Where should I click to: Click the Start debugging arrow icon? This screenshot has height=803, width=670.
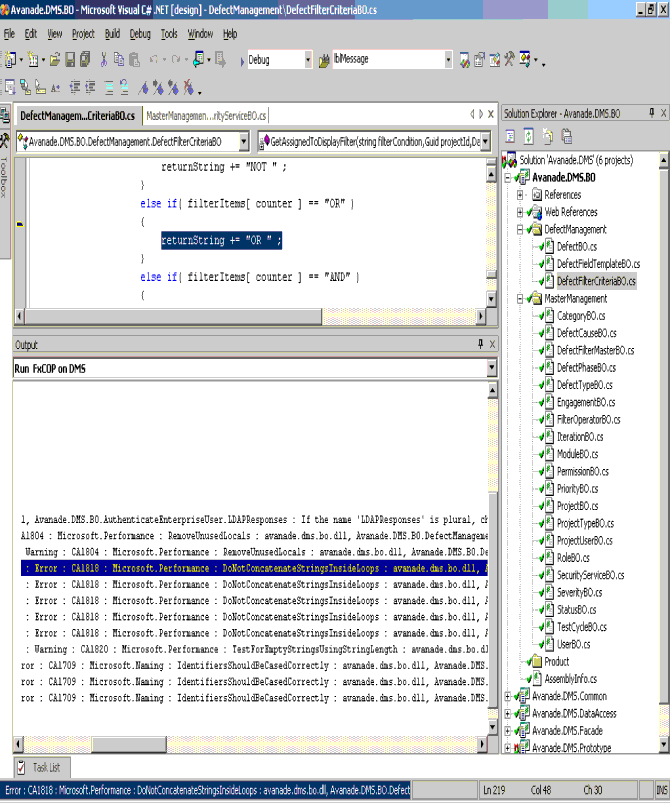pyautogui.click(x=242, y=61)
